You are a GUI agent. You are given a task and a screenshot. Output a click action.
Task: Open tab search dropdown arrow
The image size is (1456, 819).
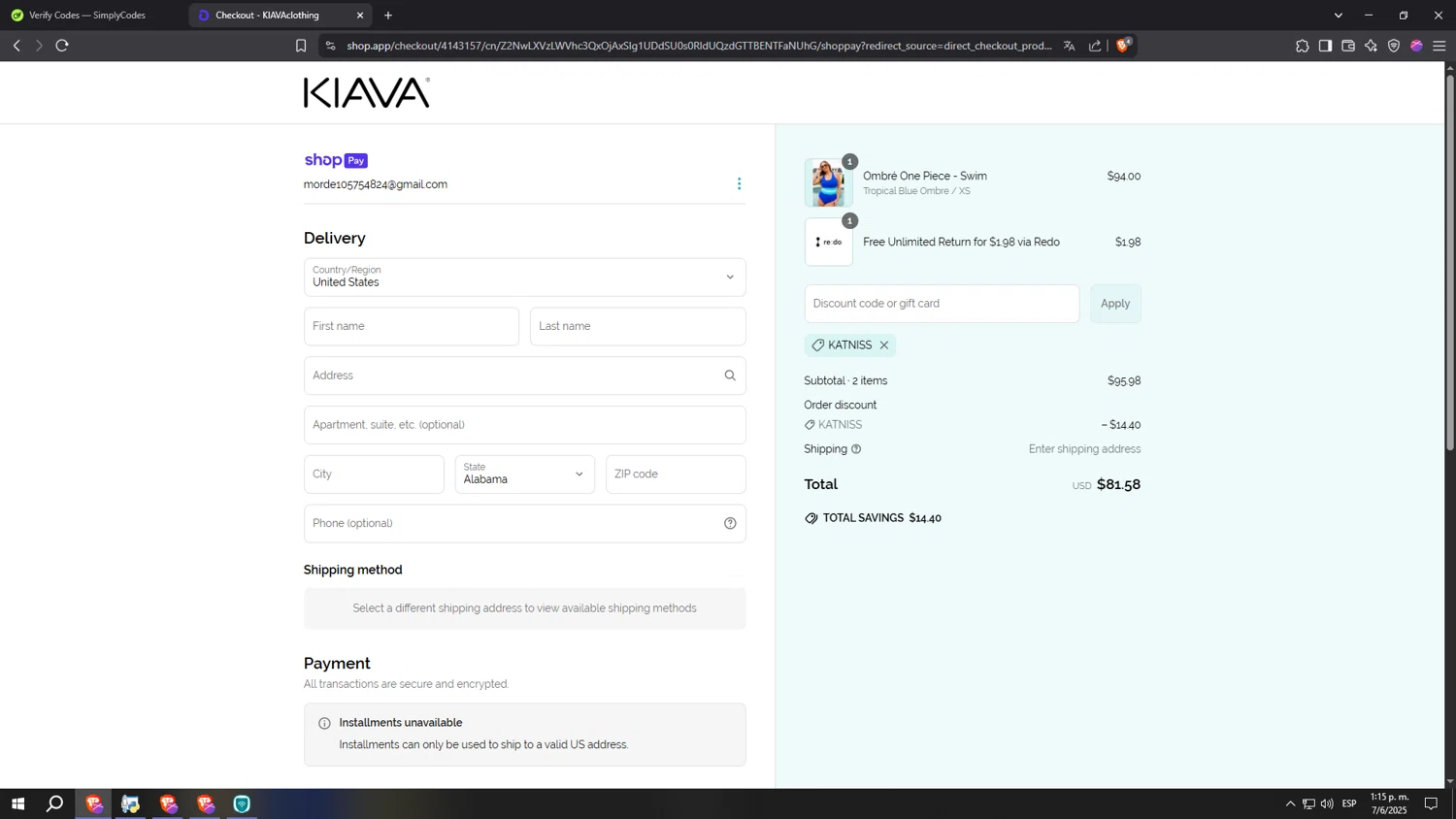[x=1339, y=16]
